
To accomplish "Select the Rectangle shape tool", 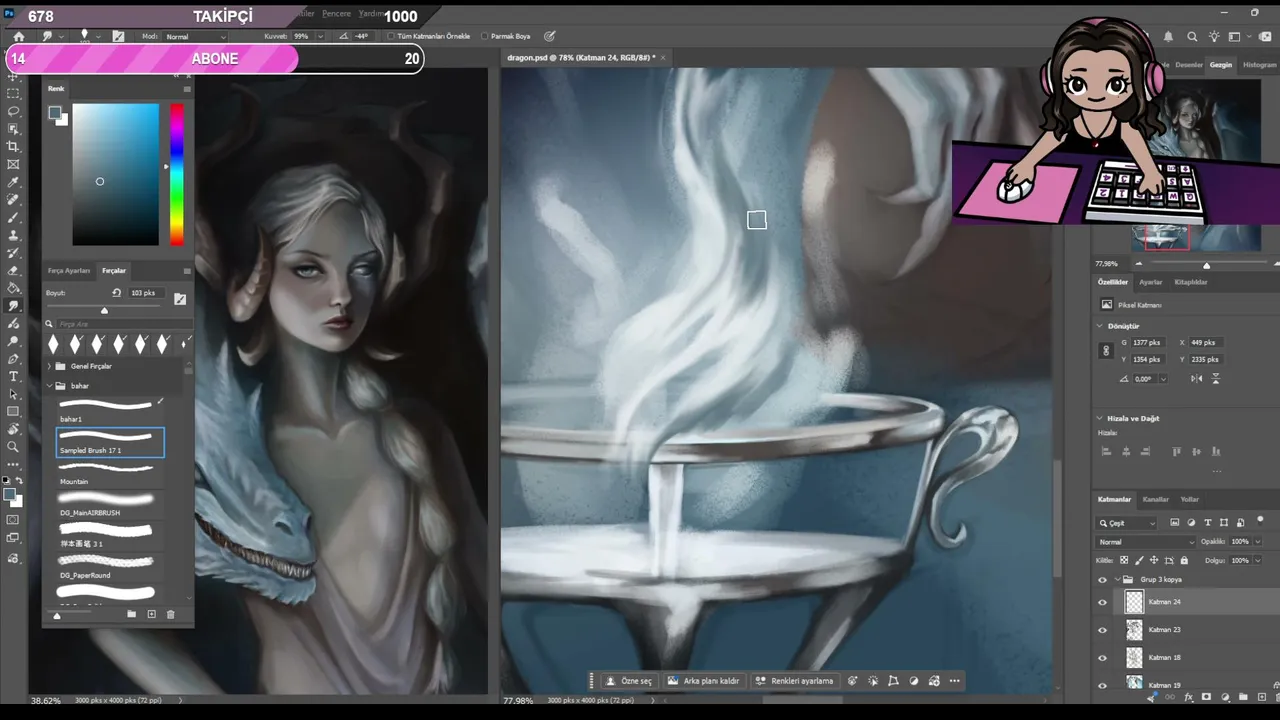I will tap(14, 412).
